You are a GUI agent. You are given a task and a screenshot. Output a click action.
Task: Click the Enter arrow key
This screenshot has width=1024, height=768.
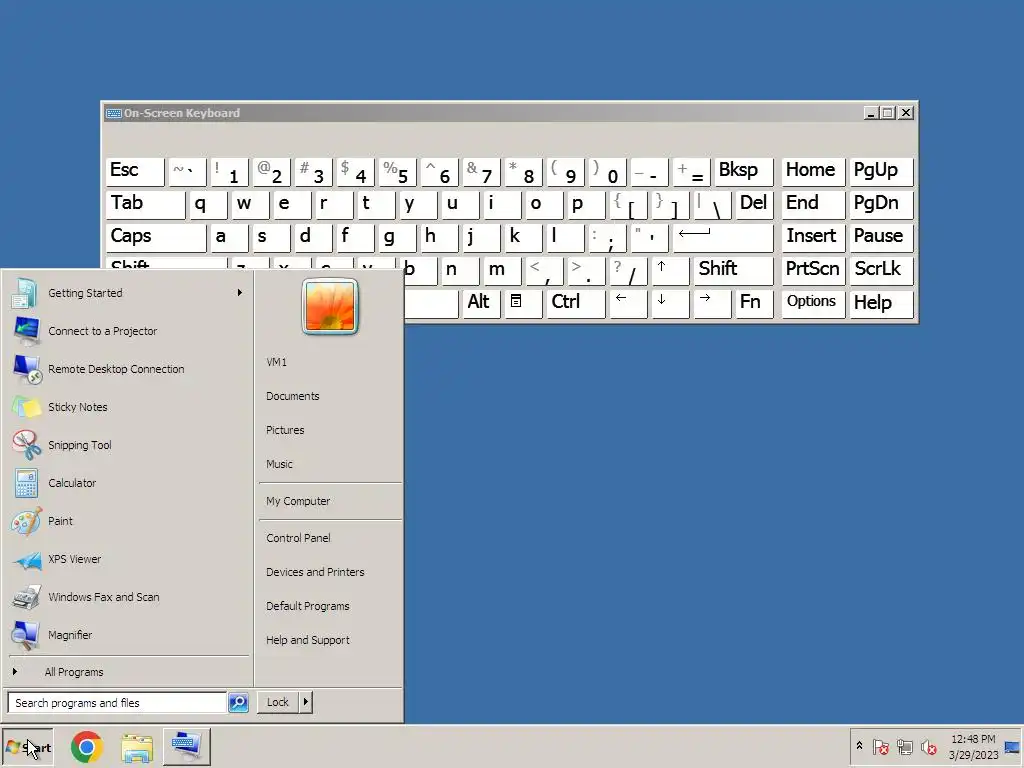pyautogui.click(x=722, y=238)
